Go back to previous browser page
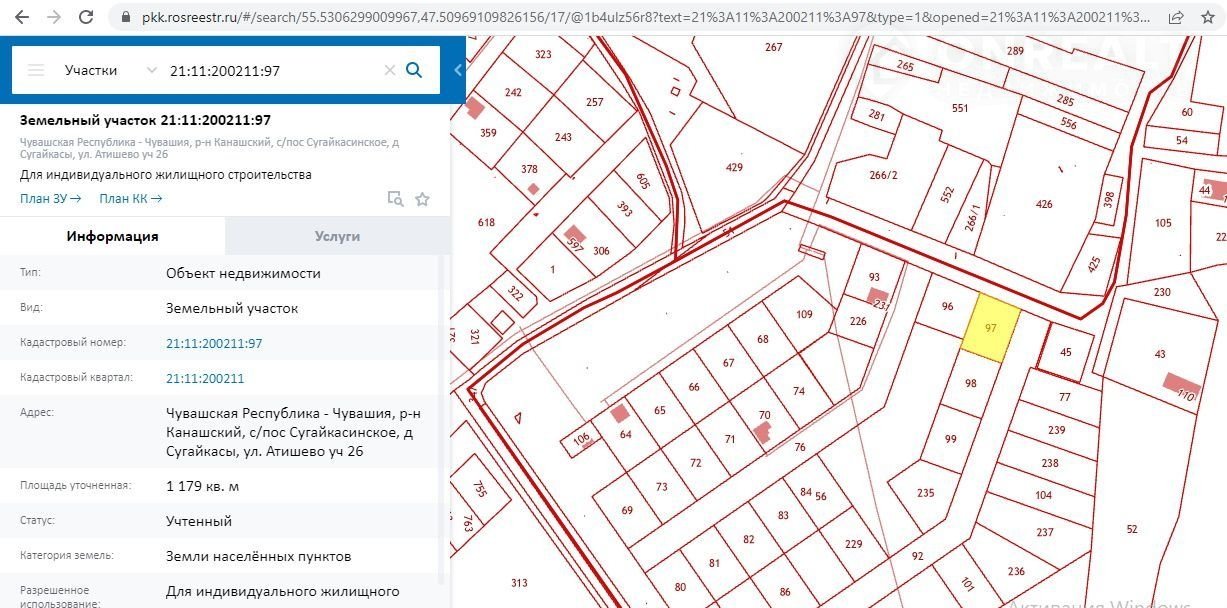This screenshot has width=1227, height=608. click(22, 17)
